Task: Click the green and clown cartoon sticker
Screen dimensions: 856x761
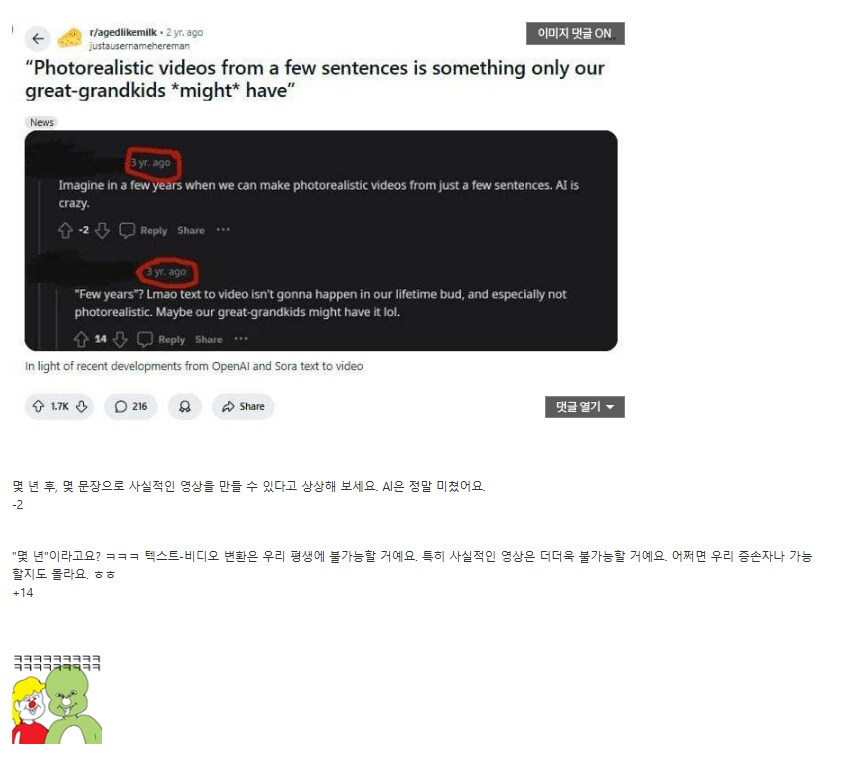Action: point(57,704)
